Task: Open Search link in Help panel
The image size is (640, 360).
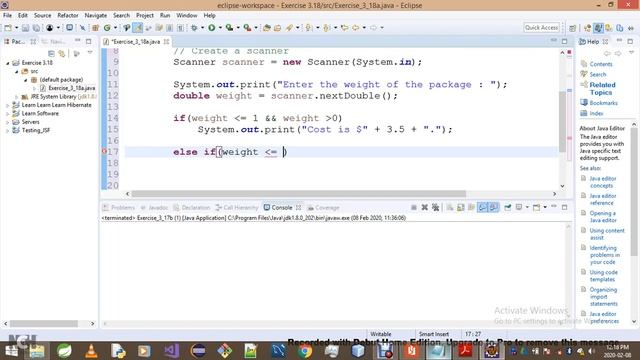Action: (598, 74)
